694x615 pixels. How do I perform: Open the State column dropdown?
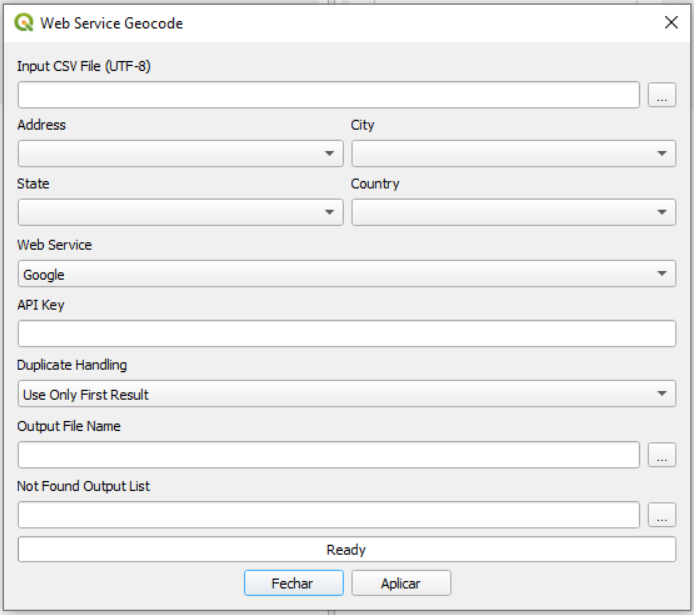[180, 212]
